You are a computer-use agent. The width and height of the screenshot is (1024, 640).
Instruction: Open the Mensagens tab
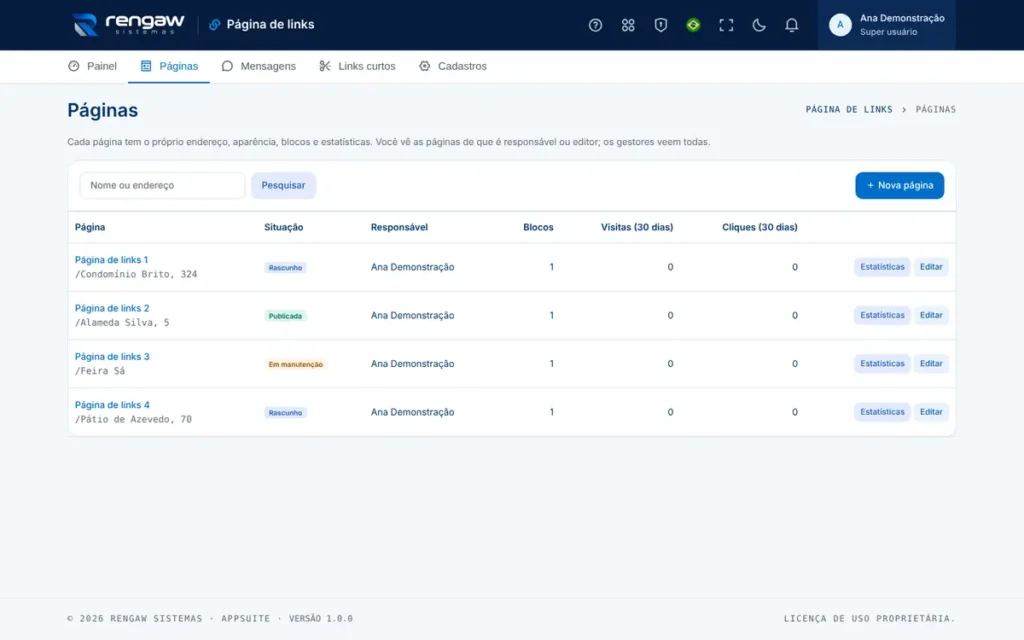(x=259, y=66)
